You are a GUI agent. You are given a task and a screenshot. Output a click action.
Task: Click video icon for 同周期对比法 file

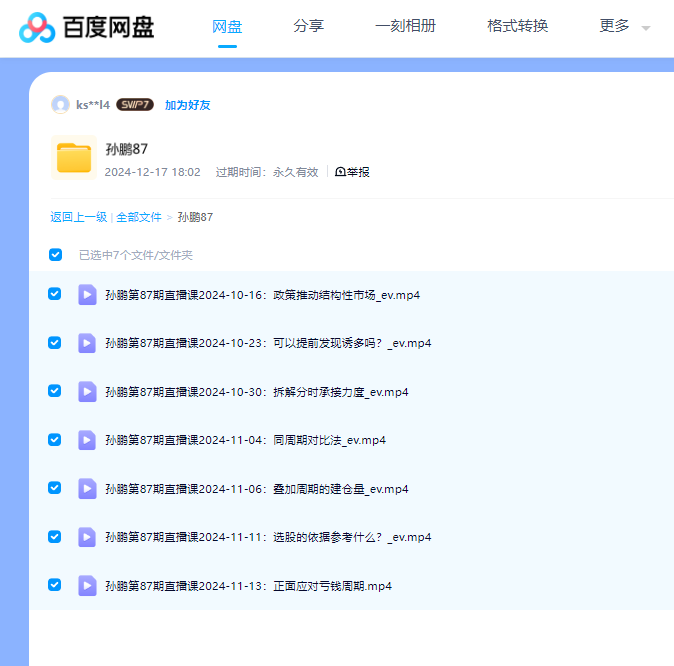click(87, 440)
